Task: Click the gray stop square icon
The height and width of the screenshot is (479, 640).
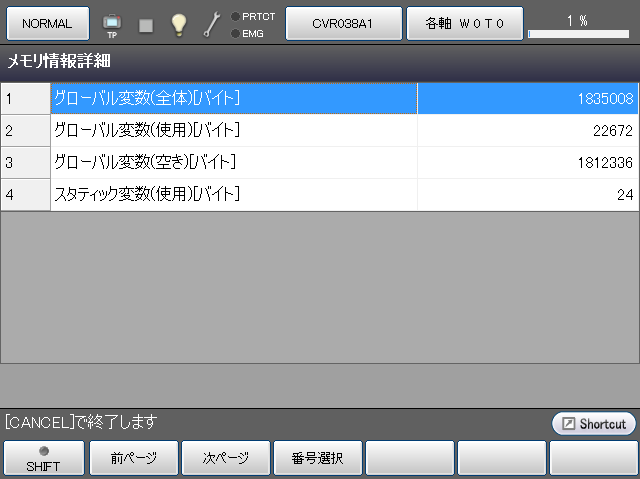Action: pos(146,24)
